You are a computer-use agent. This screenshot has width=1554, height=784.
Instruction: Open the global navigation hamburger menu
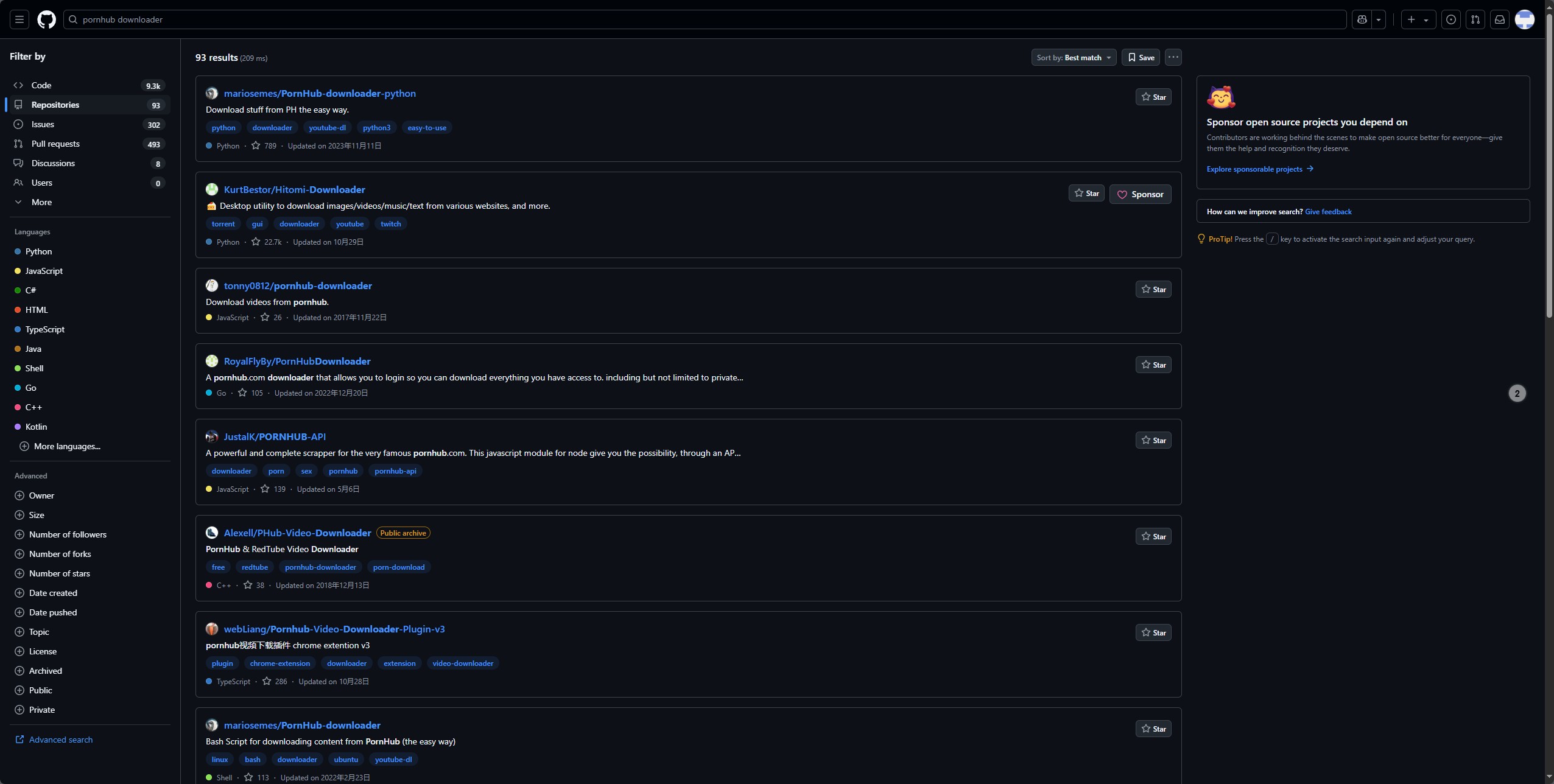[x=19, y=19]
